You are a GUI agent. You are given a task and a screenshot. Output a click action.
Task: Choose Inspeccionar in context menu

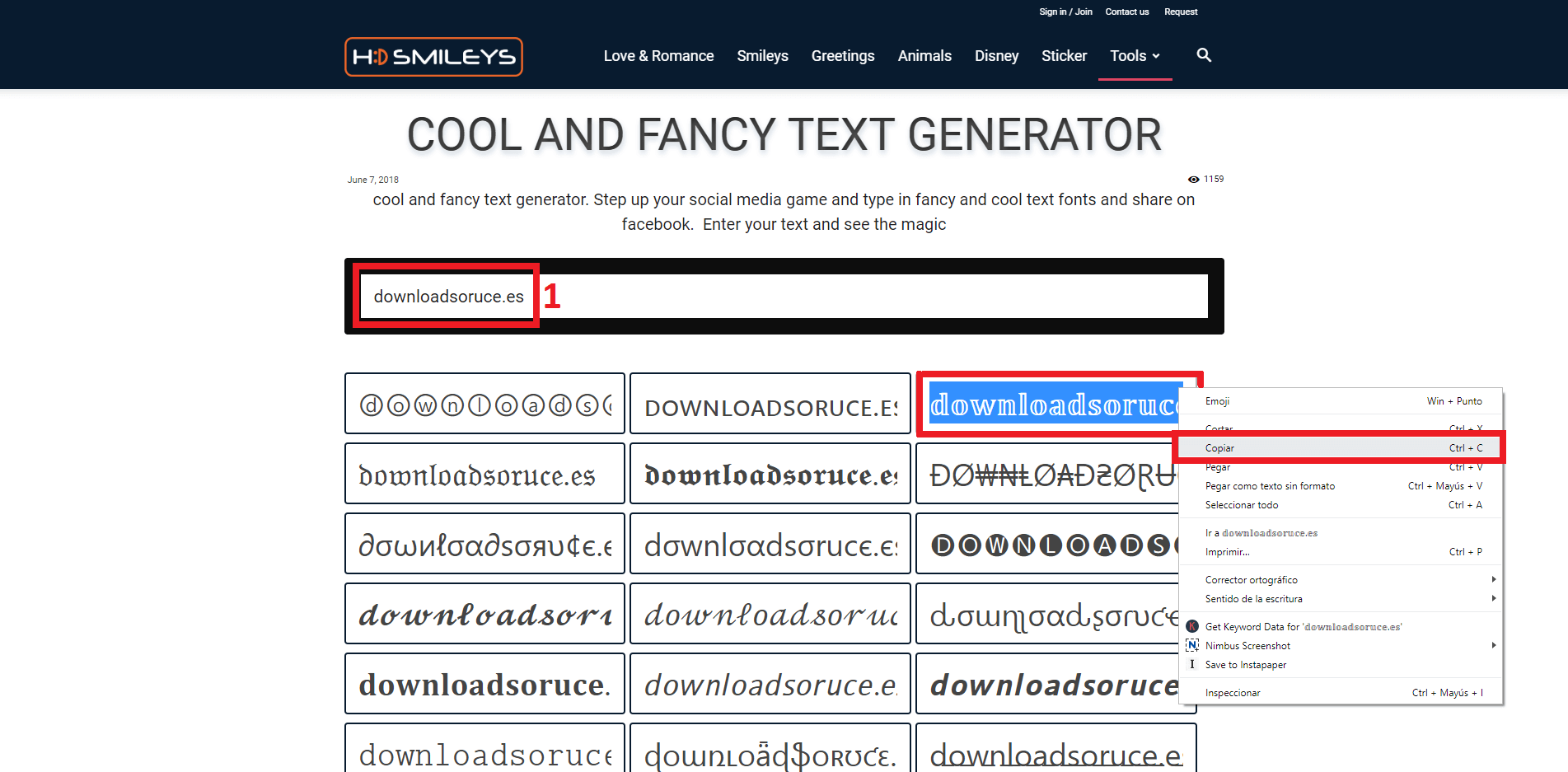point(1341,693)
